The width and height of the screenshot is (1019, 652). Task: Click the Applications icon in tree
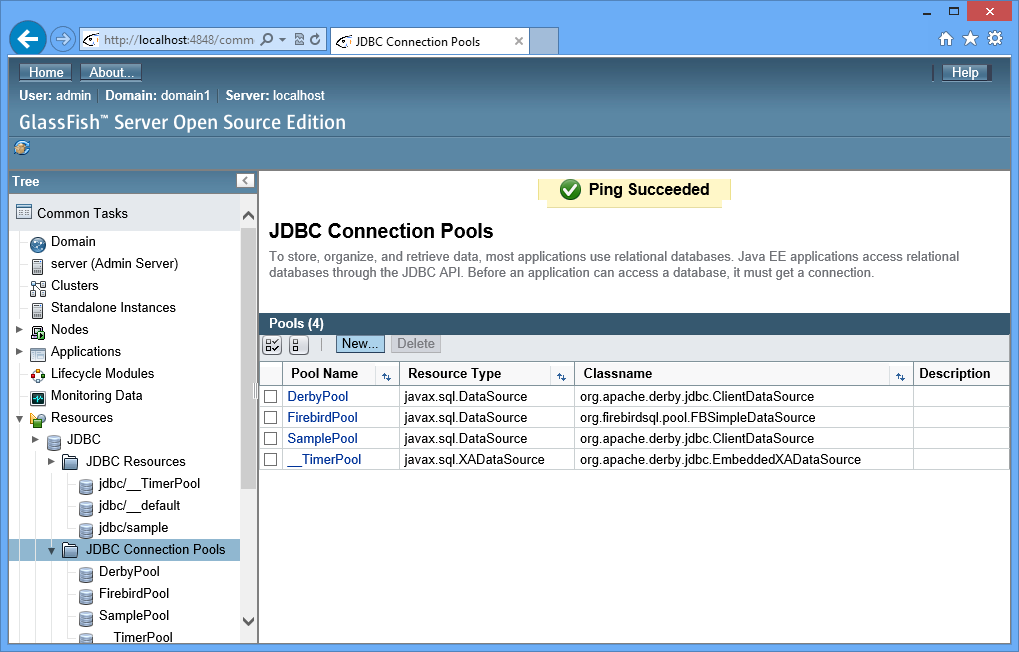tap(38, 354)
